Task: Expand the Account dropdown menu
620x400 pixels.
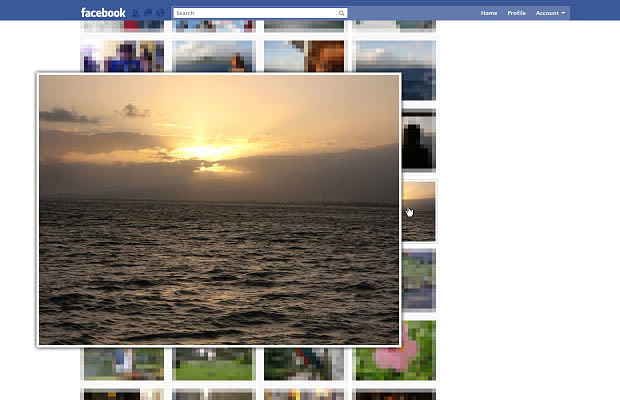Action: (x=550, y=13)
